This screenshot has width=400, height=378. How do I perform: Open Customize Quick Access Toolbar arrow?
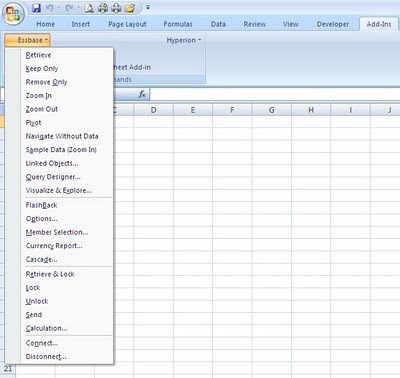point(148,7)
